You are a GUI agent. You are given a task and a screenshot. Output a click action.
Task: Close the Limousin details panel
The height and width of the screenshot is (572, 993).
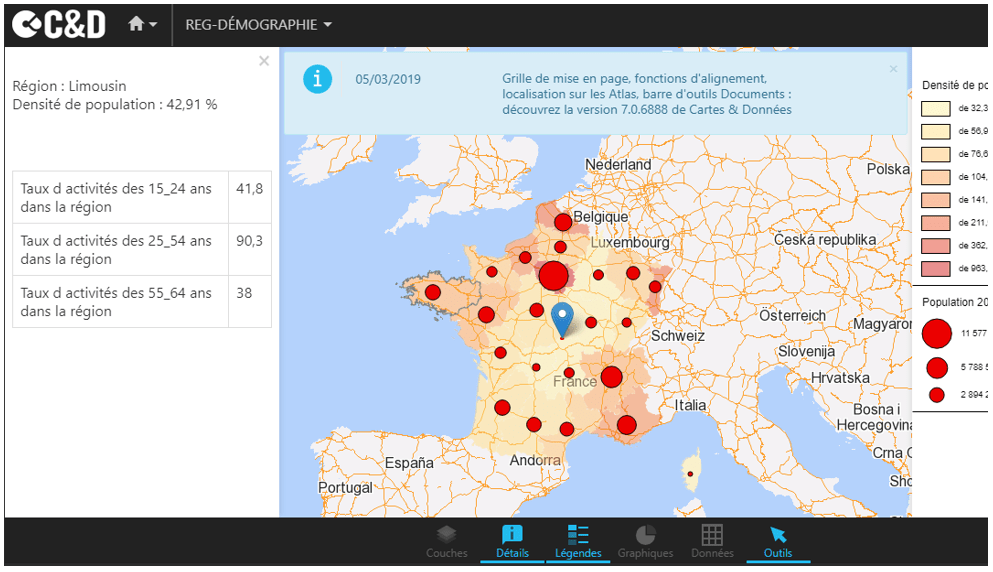tap(264, 61)
